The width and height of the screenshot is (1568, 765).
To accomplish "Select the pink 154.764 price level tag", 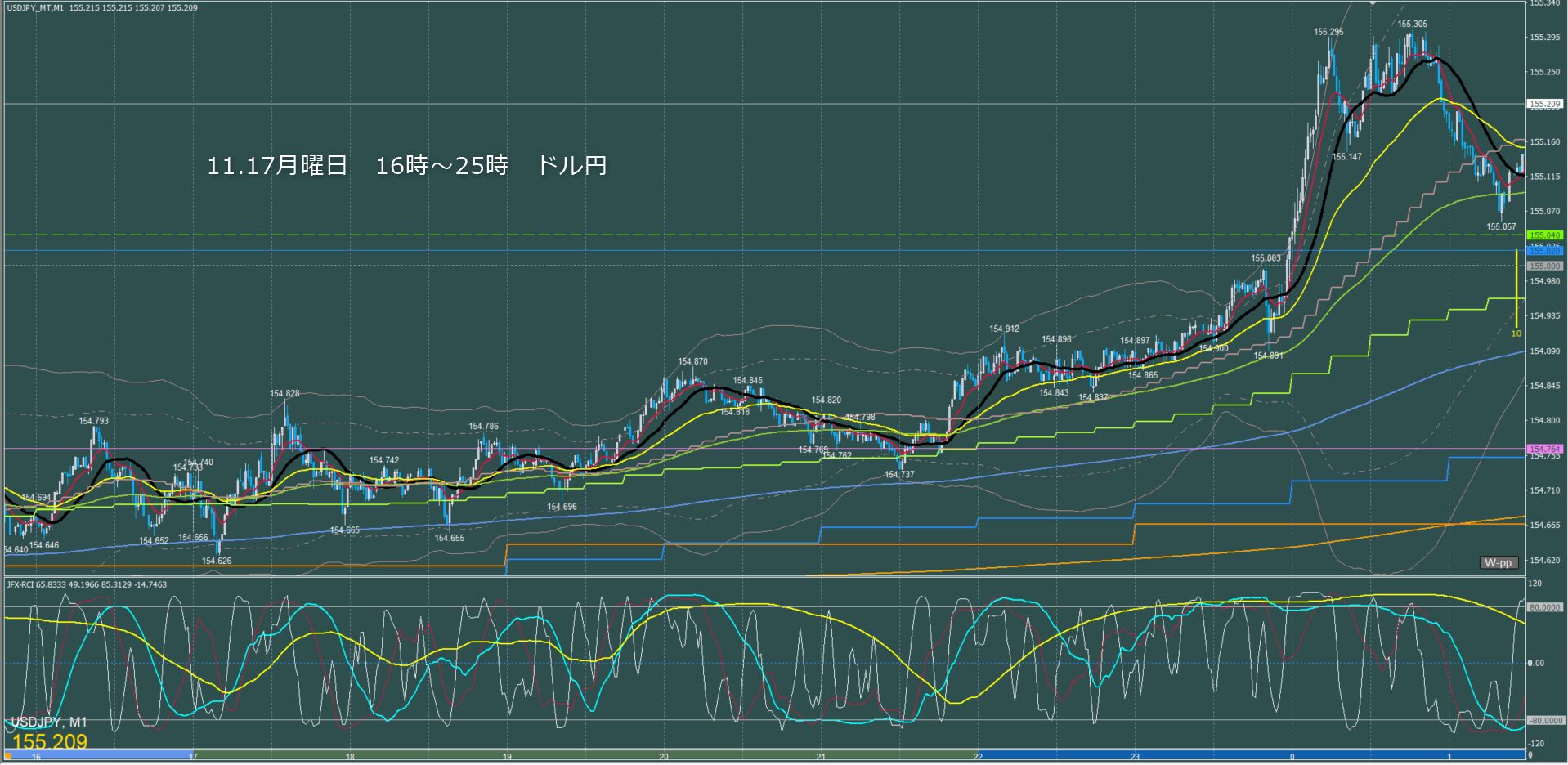I will [1544, 450].
